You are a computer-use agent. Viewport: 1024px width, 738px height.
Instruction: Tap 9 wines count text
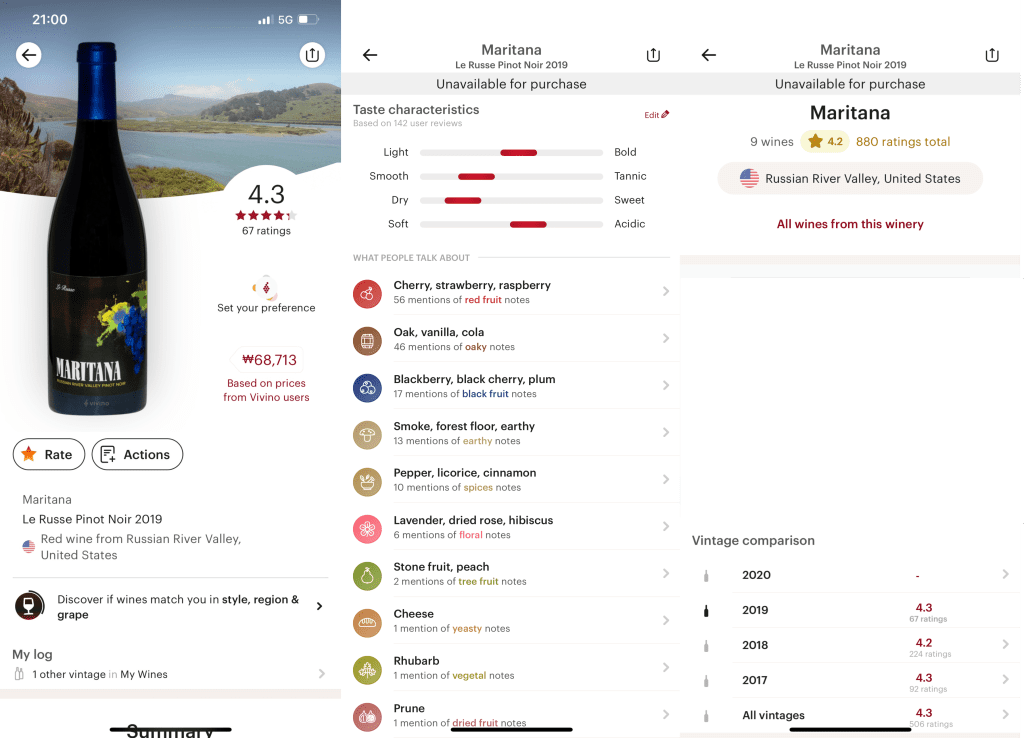[x=771, y=142]
